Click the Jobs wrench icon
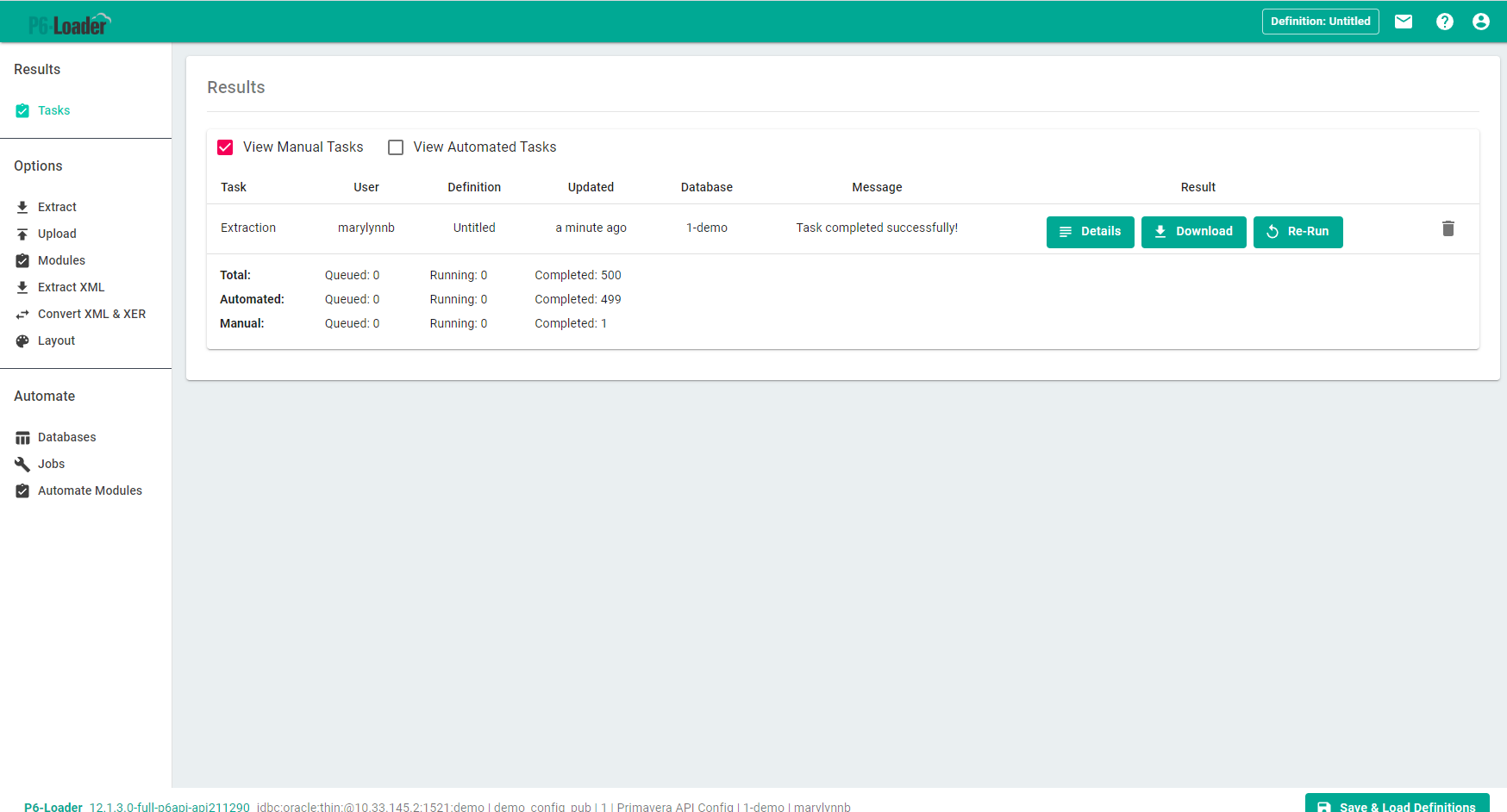The width and height of the screenshot is (1507, 812). click(x=22, y=465)
